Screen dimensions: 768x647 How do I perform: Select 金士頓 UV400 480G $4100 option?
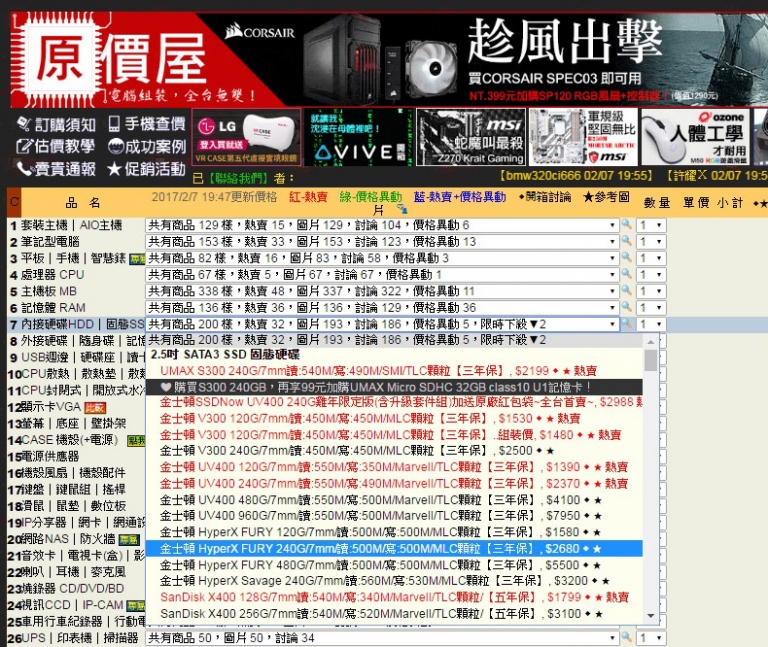coord(394,500)
